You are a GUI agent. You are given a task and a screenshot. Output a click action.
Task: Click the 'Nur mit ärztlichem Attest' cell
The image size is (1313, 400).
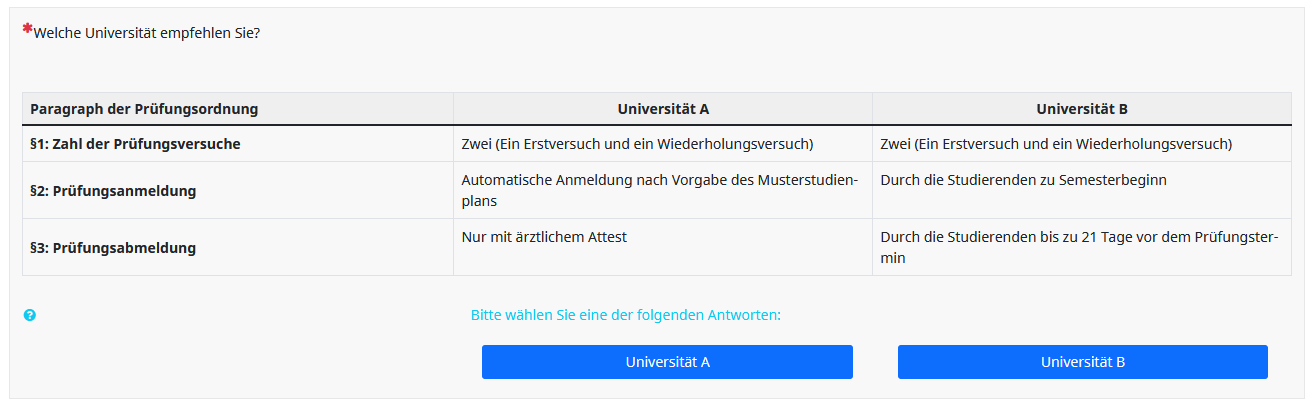click(544, 237)
